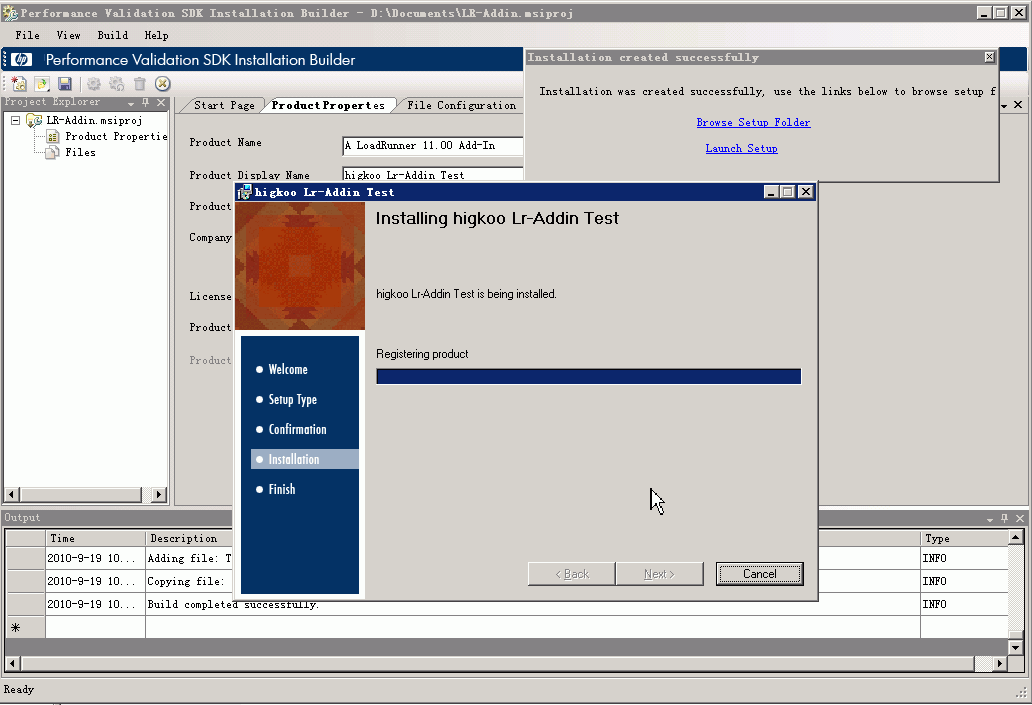The image size is (1032, 705).
Task: Click the Finish step in installer sidebar
Action: point(282,489)
